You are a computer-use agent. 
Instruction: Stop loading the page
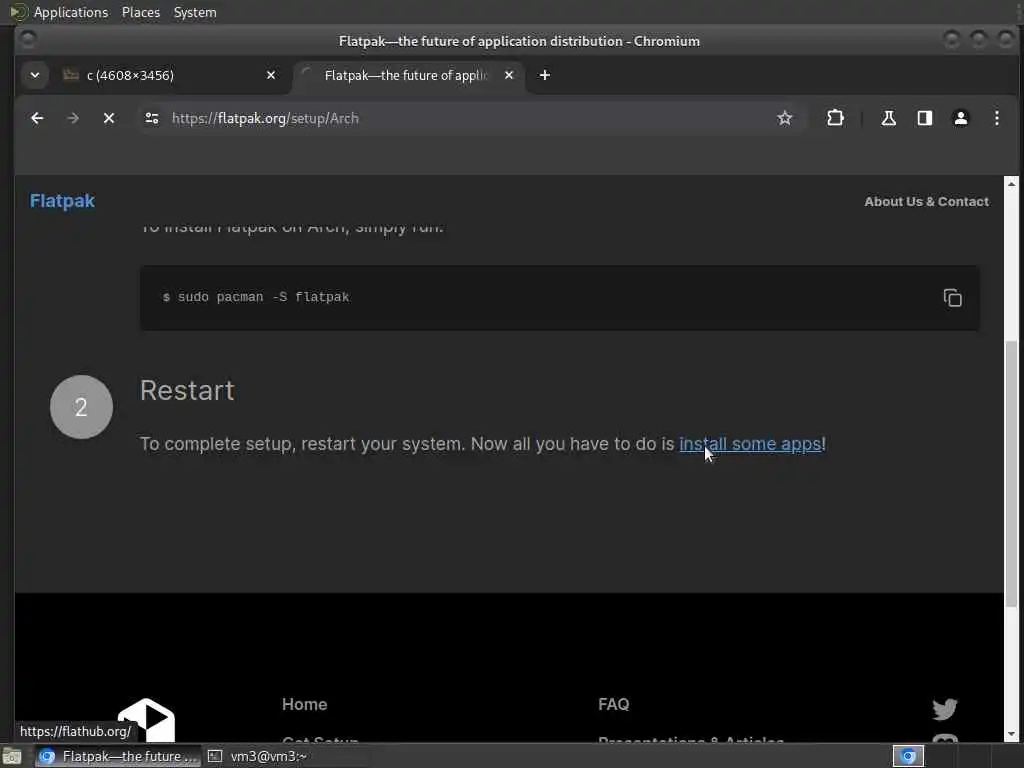[109, 118]
